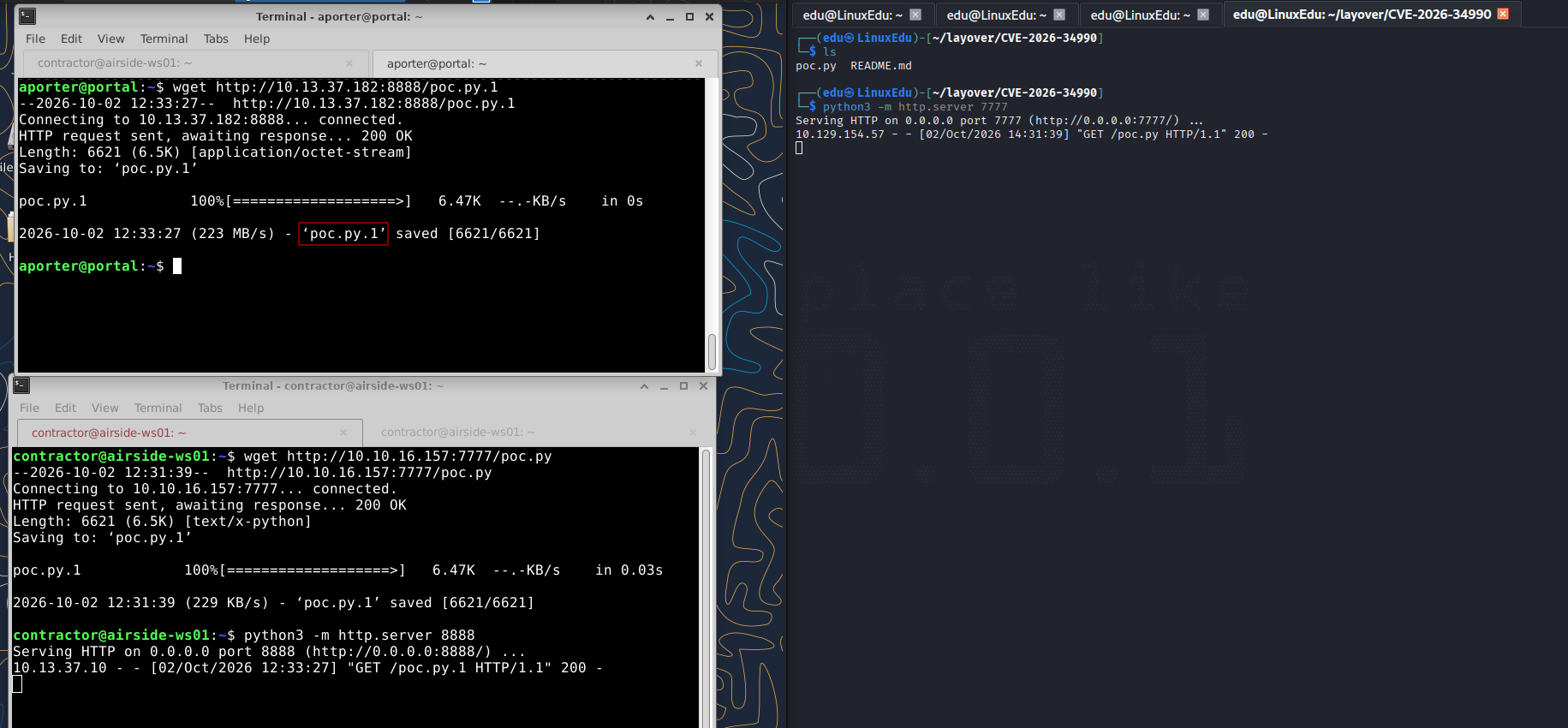Maximize the contractor@airside-ws01 terminal window
This screenshot has width=1568, height=728.
[x=683, y=386]
